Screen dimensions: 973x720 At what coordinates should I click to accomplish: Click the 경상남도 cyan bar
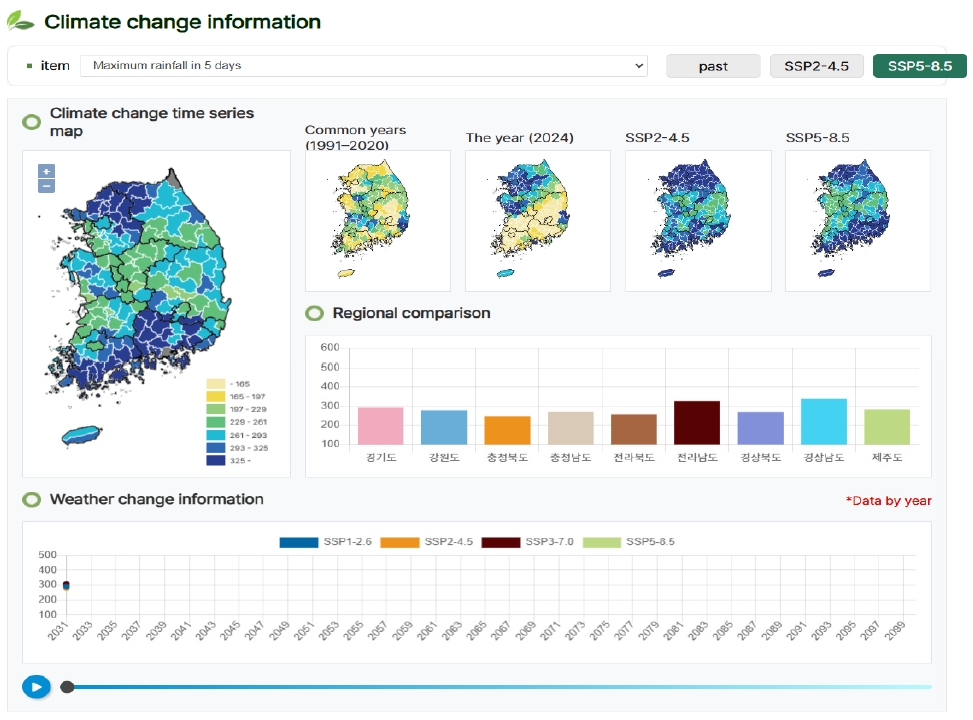(x=824, y=421)
